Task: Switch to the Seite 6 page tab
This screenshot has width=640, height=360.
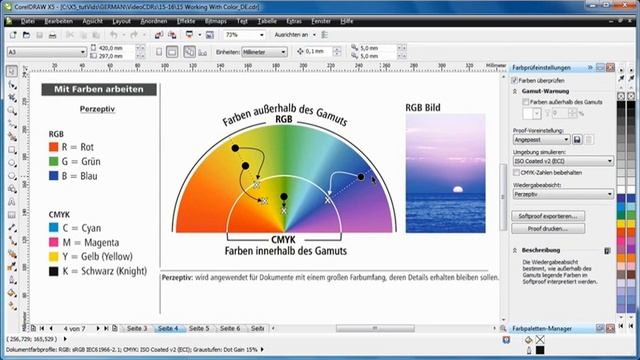Action: point(230,329)
